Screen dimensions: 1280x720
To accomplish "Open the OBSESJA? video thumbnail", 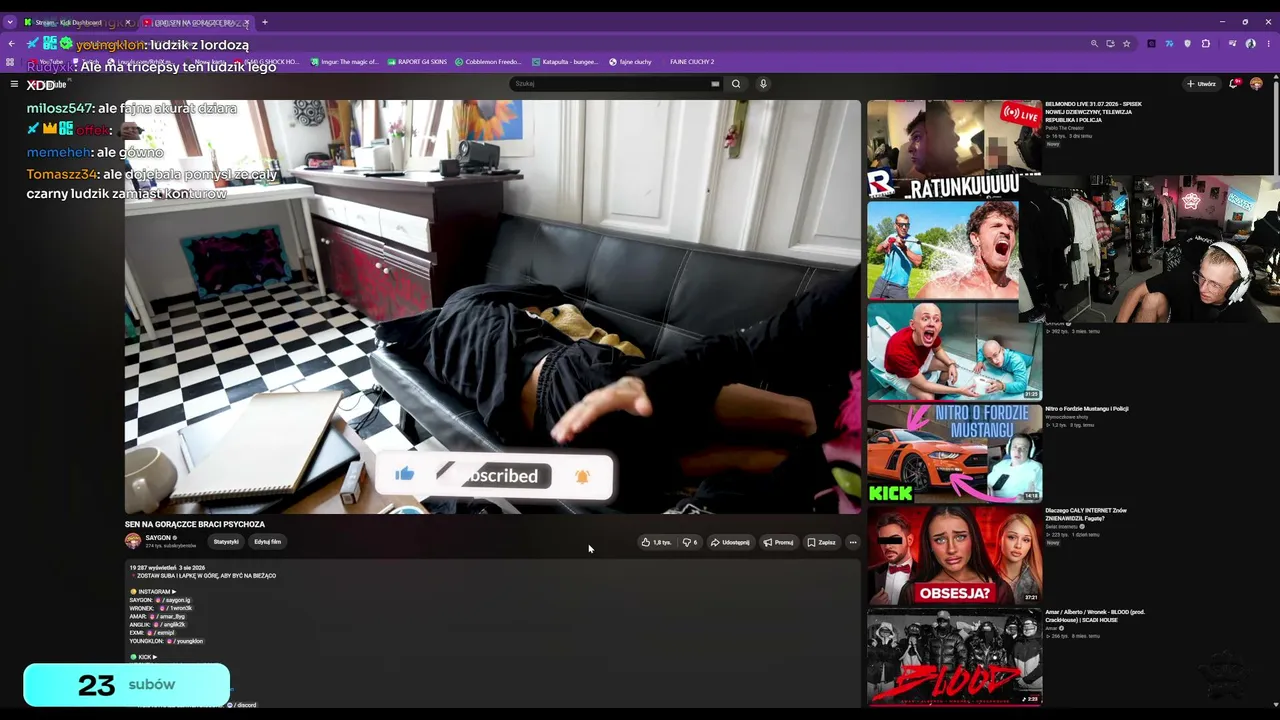I will [954, 556].
